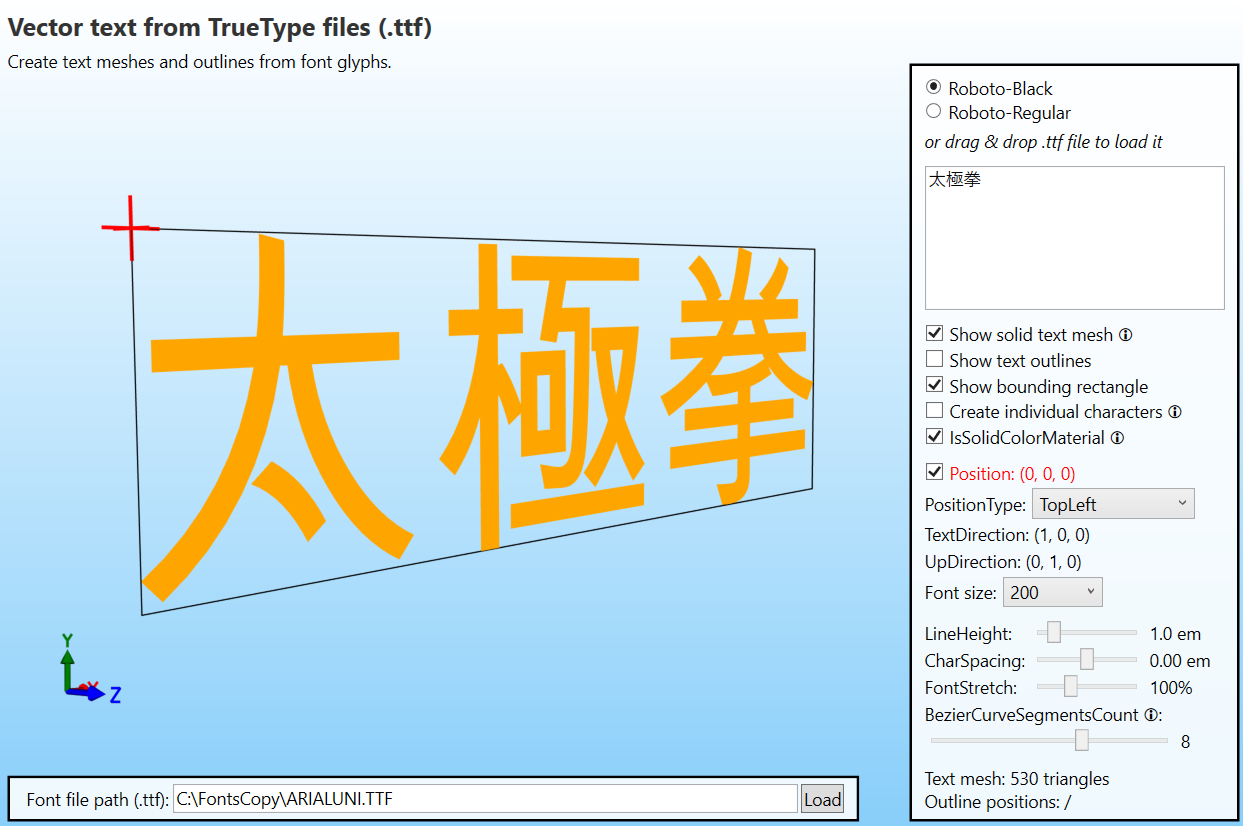Click the BezierCurveSegmentsCount value 8
The image size is (1243, 826).
click(1185, 742)
